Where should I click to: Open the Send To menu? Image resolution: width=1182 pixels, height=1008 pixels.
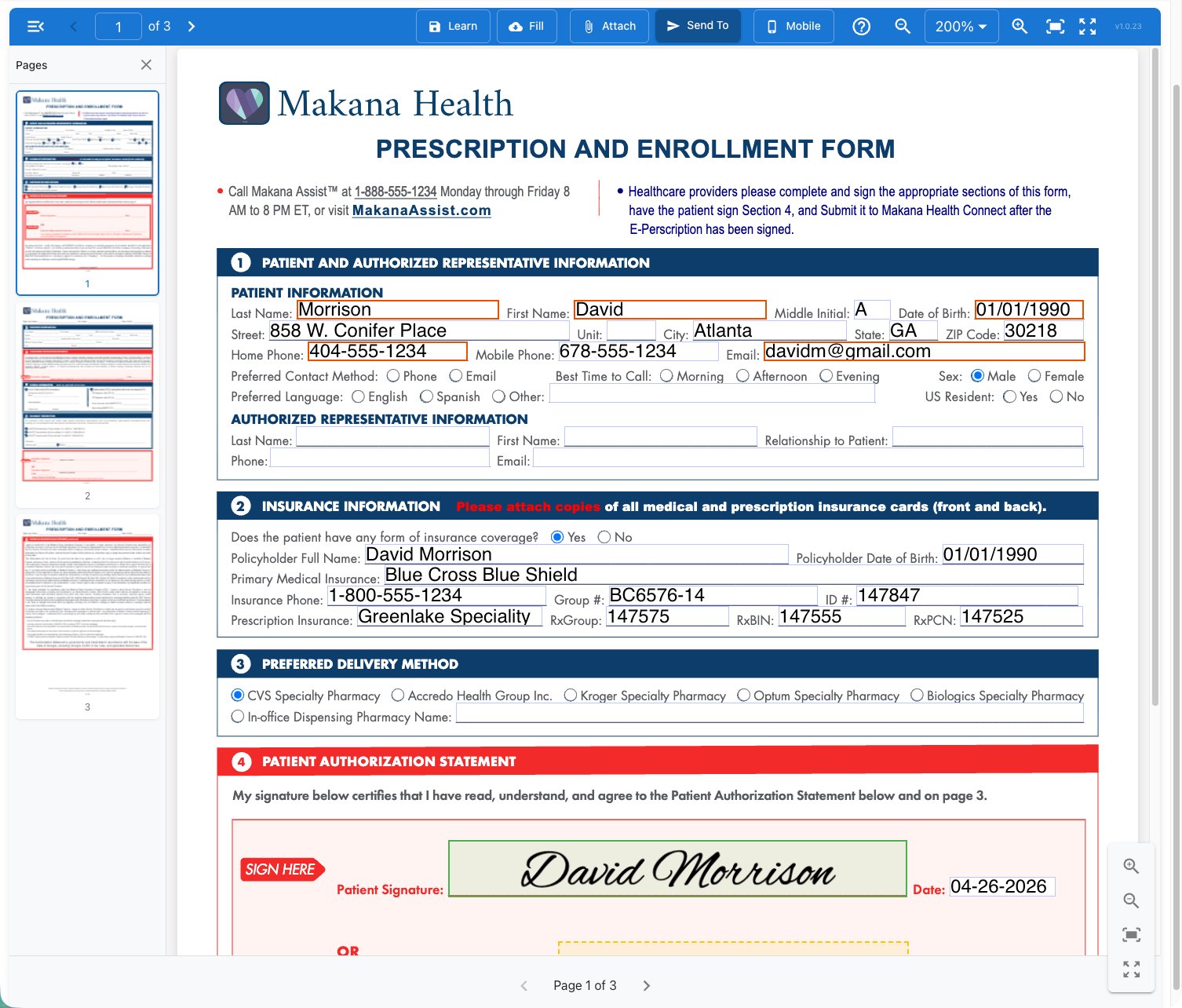[x=698, y=26]
